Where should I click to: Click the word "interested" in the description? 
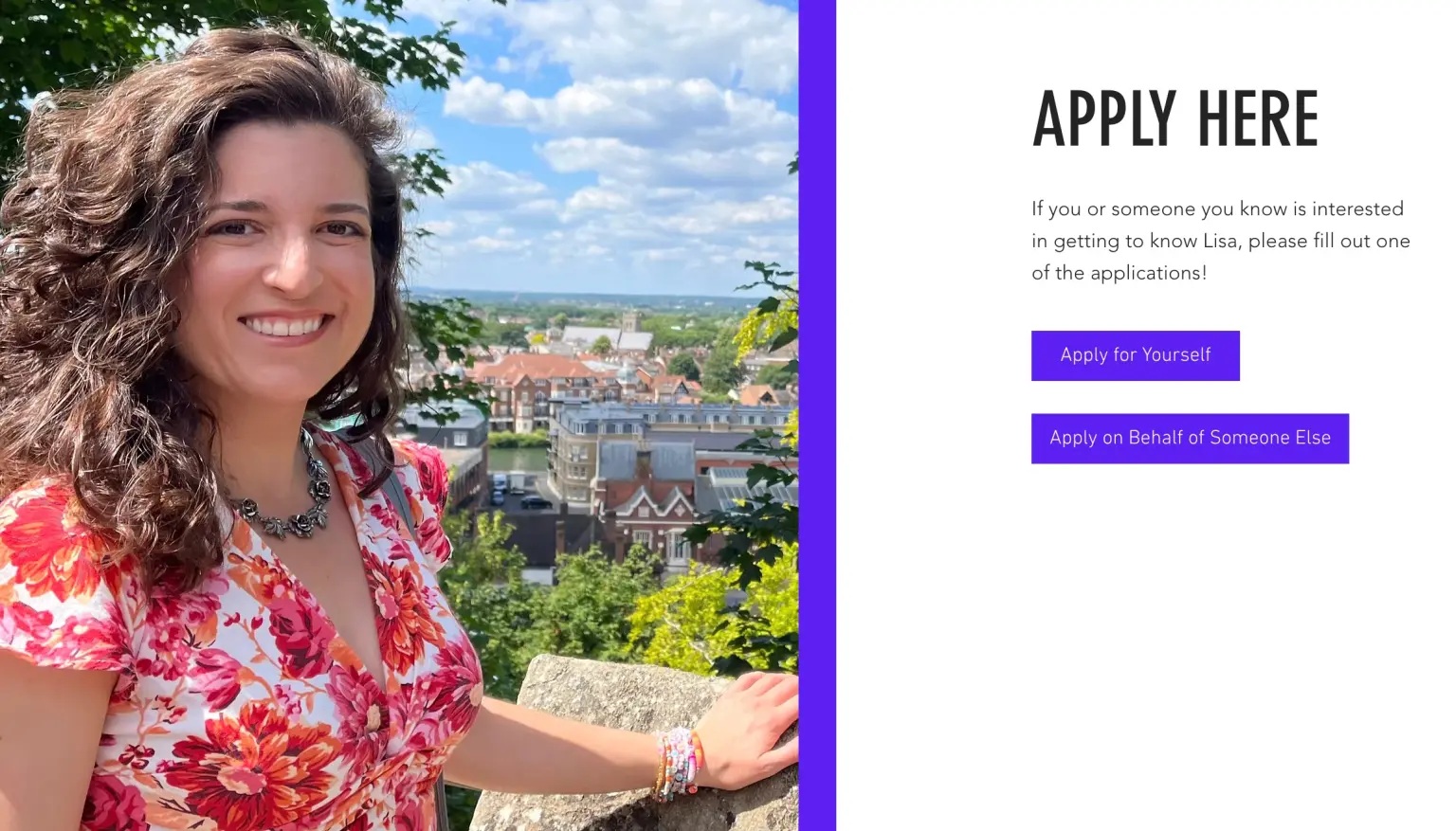pyautogui.click(x=1357, y=208)
